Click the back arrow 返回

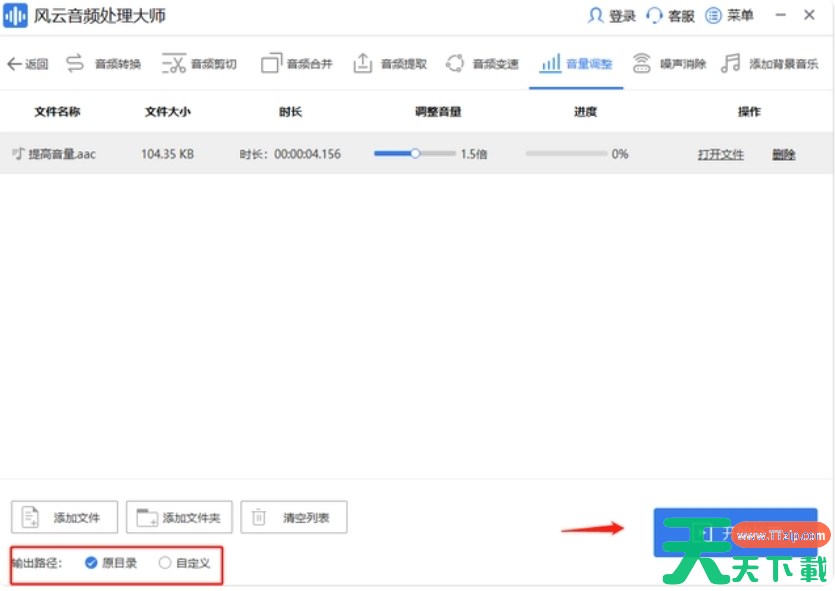tap(27, 61)
